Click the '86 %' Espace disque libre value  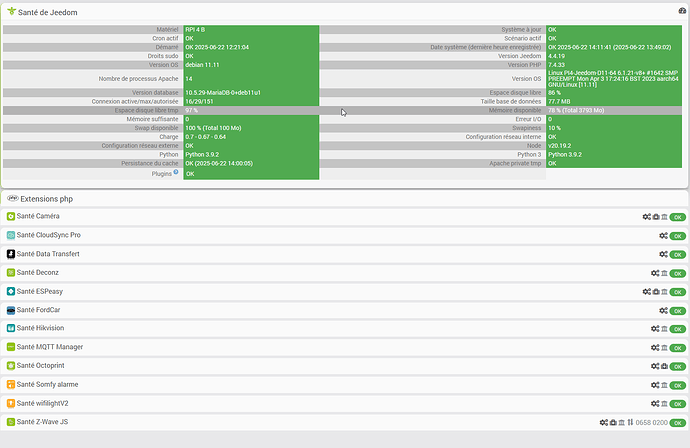(x=554, y=92)
